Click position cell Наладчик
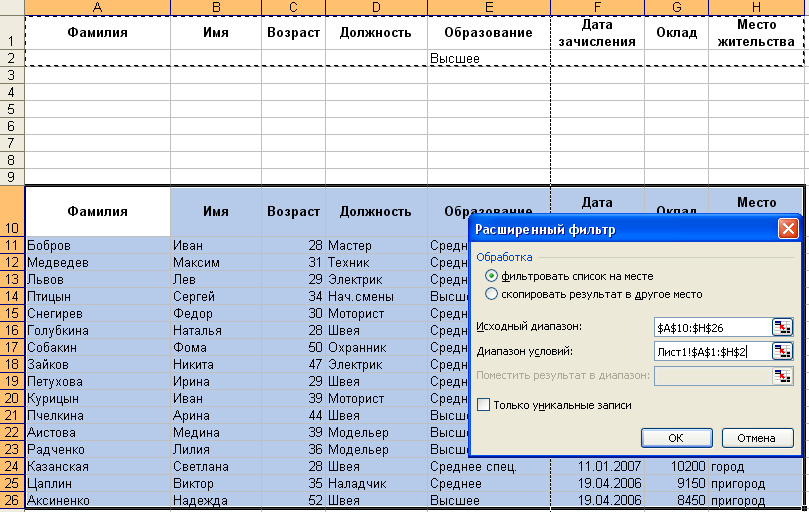The width and height of the screenshot is (809, 512). point(376,483)
